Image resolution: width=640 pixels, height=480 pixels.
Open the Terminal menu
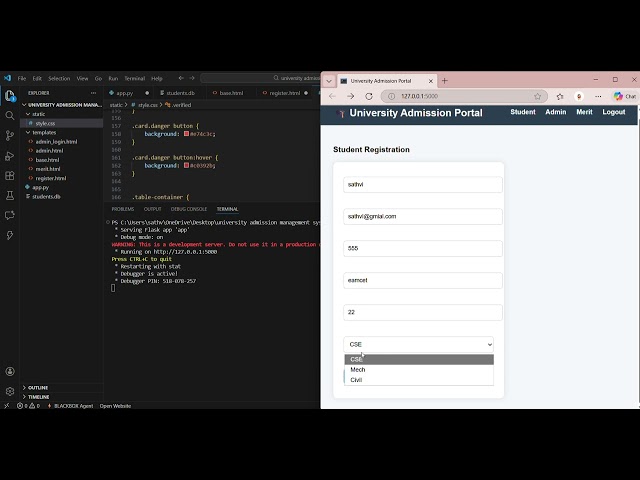(134, 78)
